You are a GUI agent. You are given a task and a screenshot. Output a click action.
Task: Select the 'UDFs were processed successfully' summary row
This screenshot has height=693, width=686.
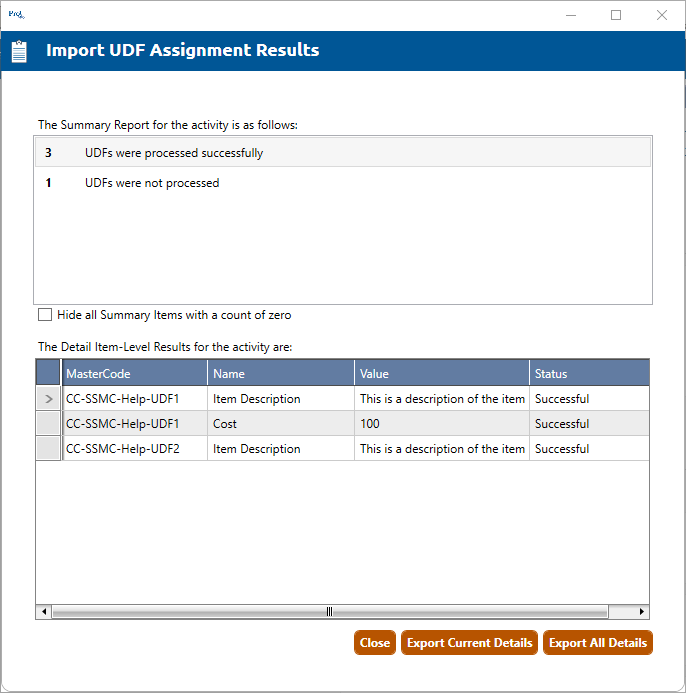click(343, 154)
